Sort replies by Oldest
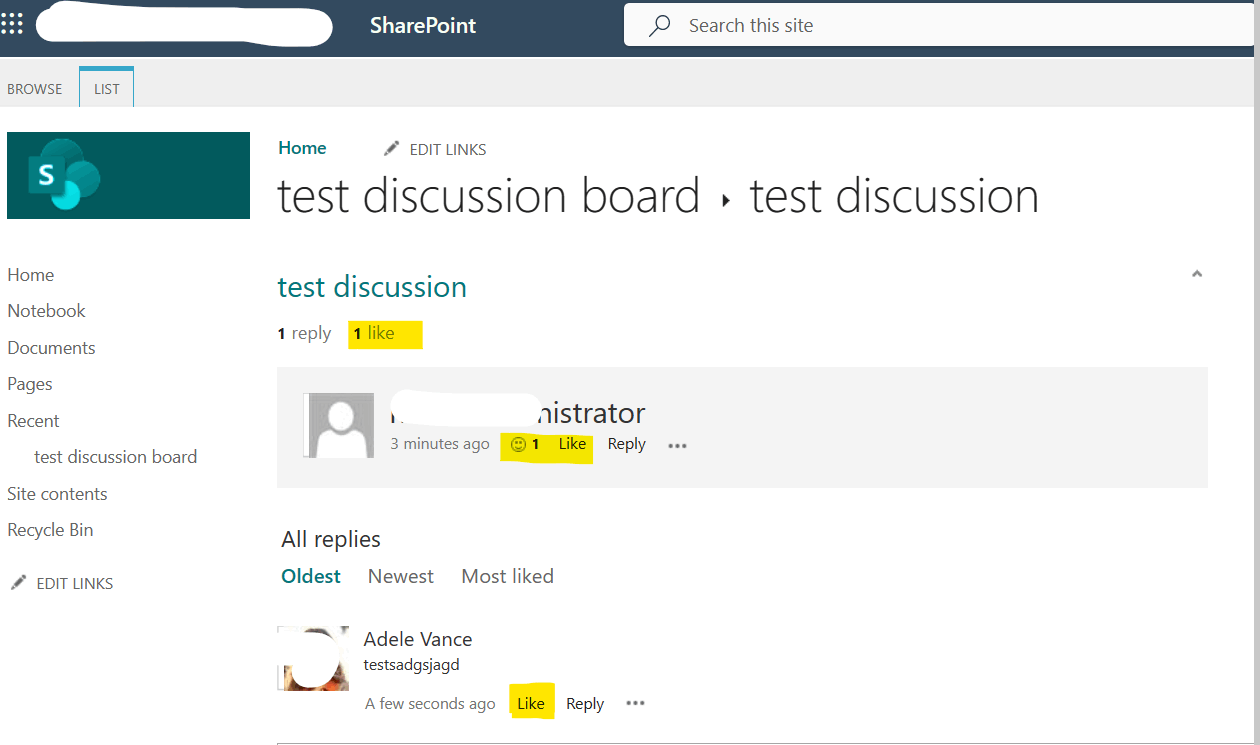Screen dimensions: 1260x745 (x=311, y=576)
